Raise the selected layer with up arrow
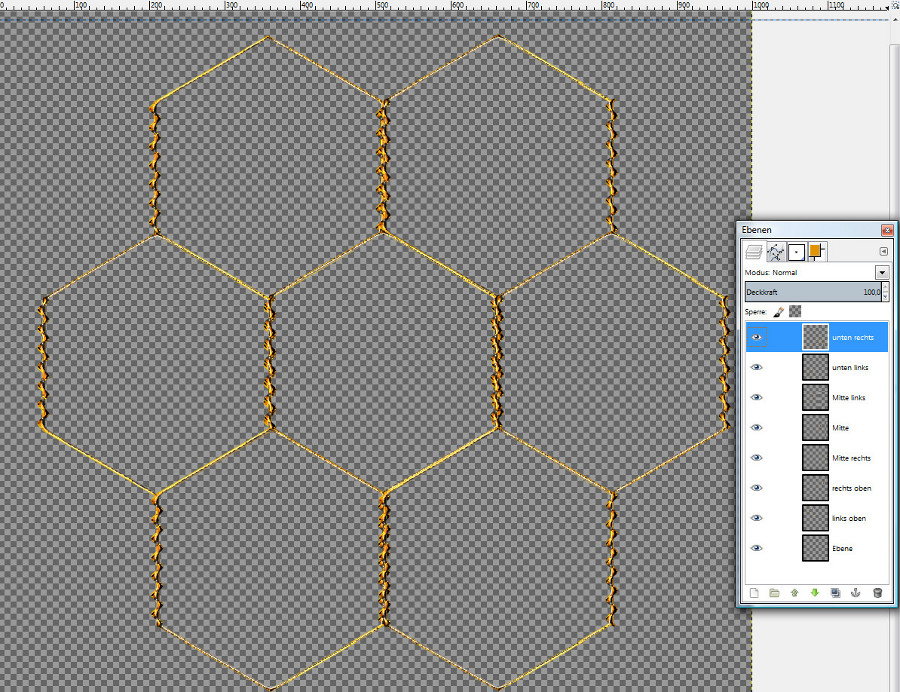The height and width of the screenshot is (692, 900). [795, 593]
